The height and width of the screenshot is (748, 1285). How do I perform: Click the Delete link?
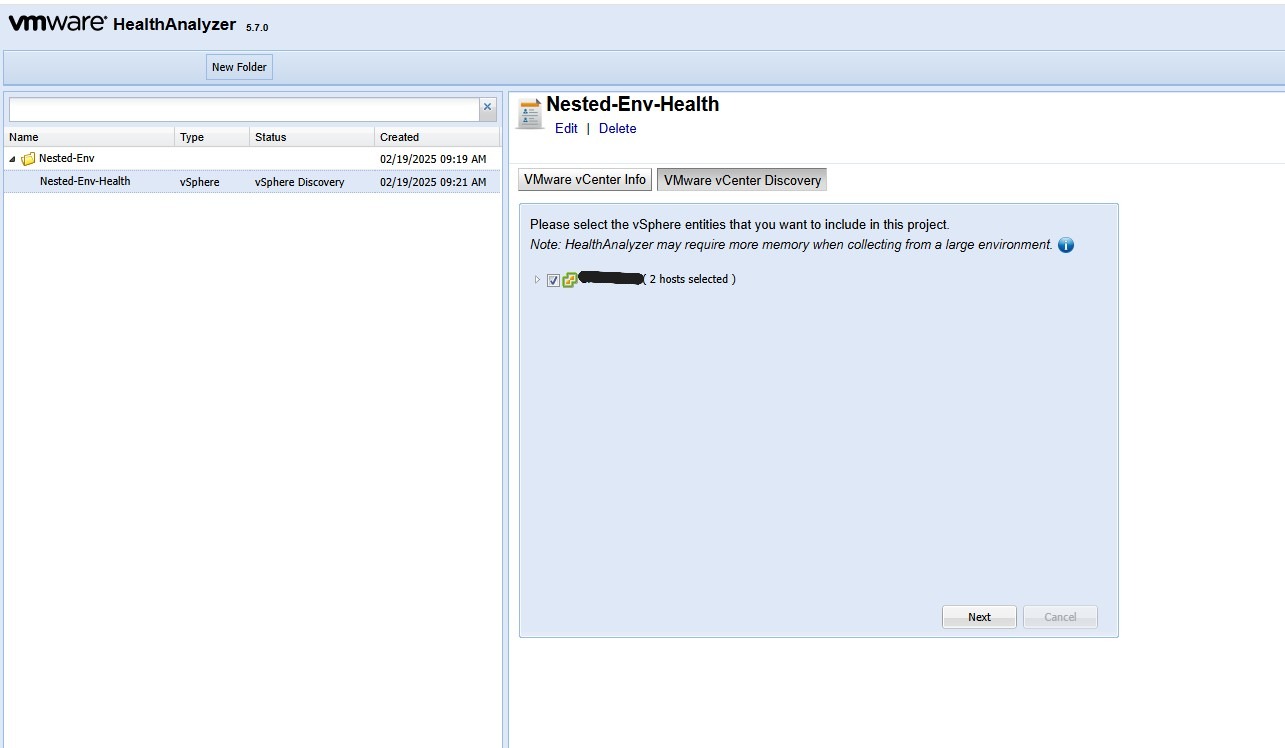click(617, 128)
